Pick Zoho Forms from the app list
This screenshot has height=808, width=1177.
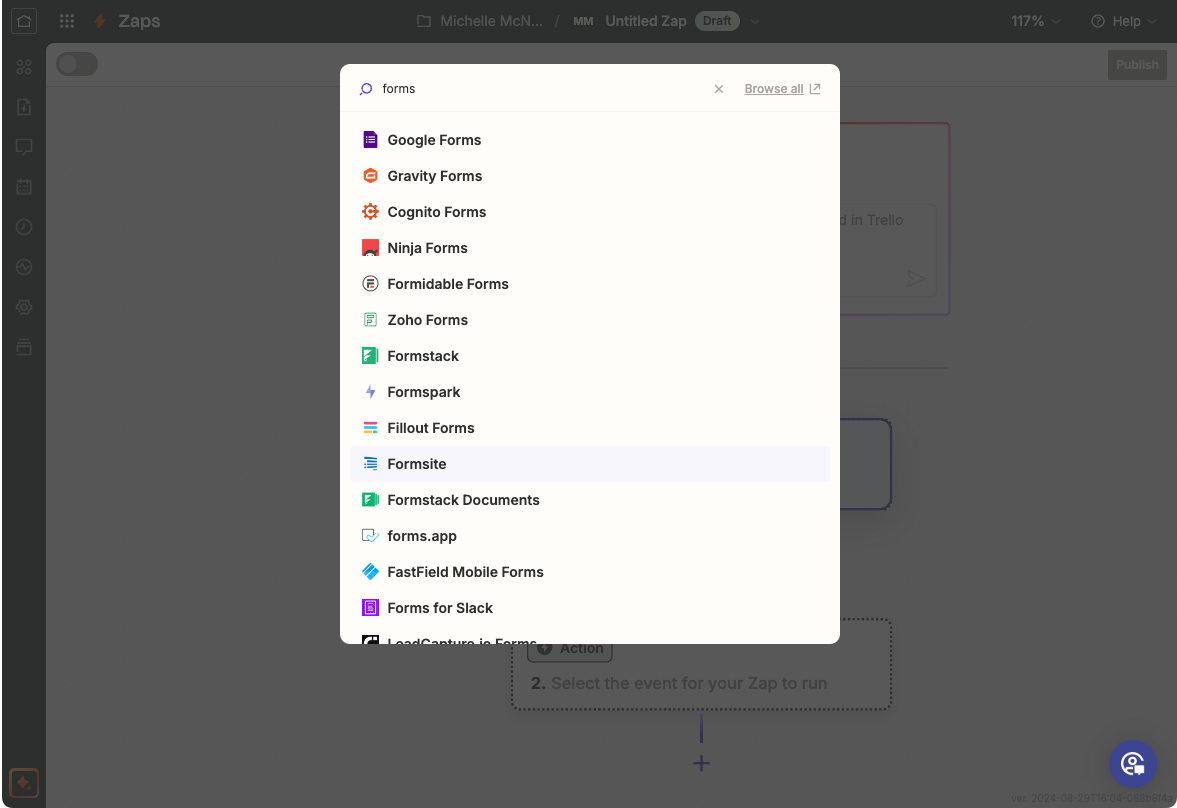pos(590,320)
